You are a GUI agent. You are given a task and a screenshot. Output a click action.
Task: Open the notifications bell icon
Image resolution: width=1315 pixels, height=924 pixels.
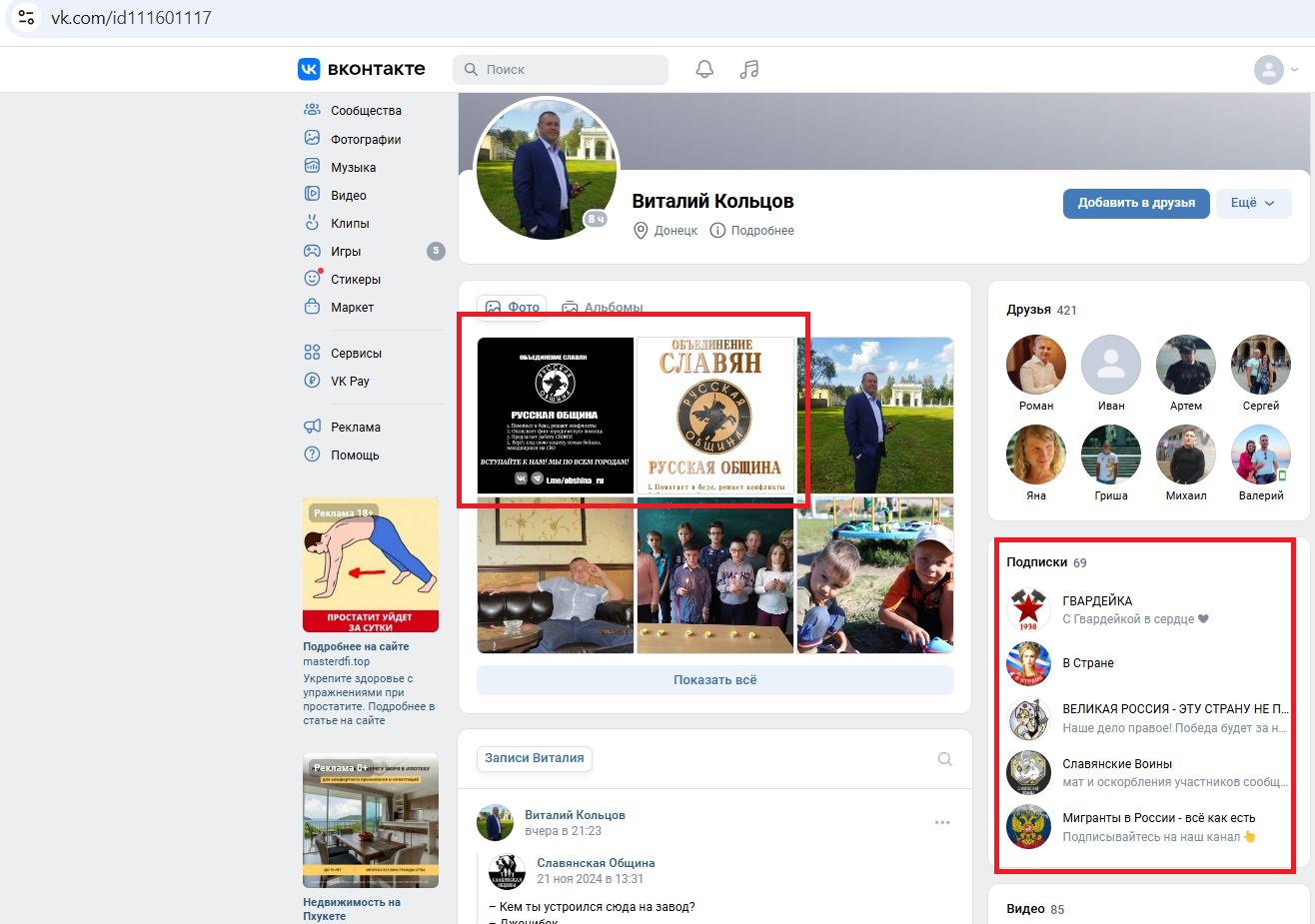(x=704, y=69)
